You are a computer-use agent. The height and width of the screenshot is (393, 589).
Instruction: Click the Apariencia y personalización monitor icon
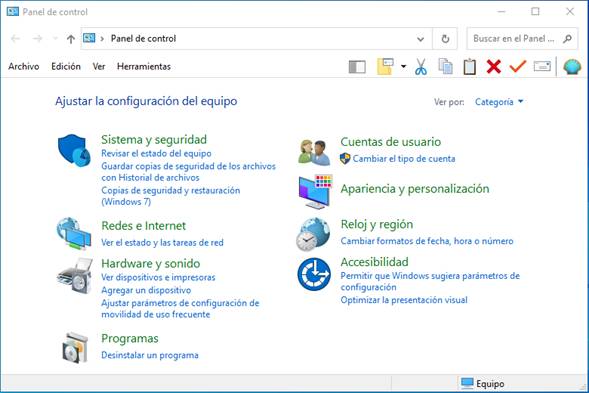tap(316, 192)
